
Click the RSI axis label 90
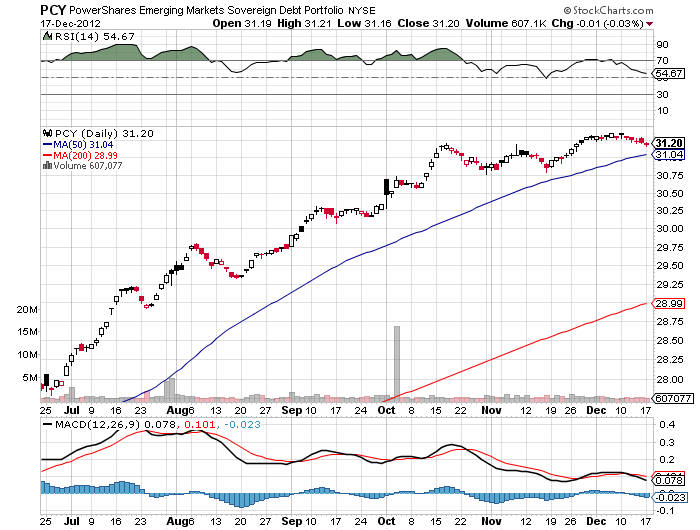click(x=662, y=45)
